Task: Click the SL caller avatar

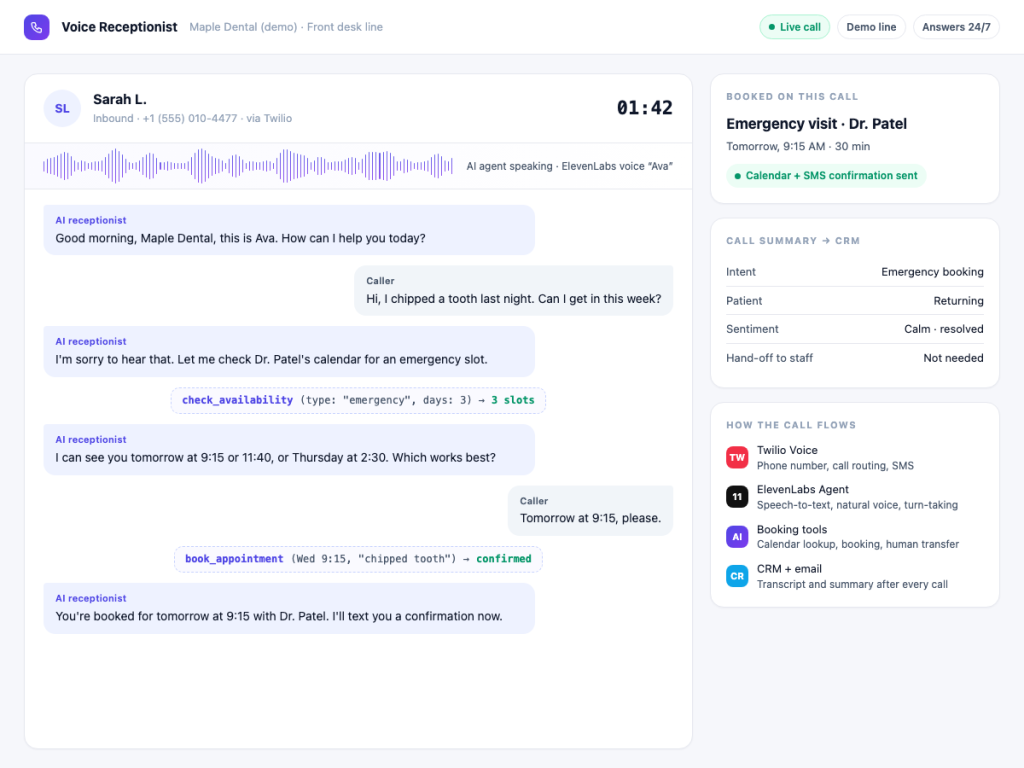Action: pos(62,108)
